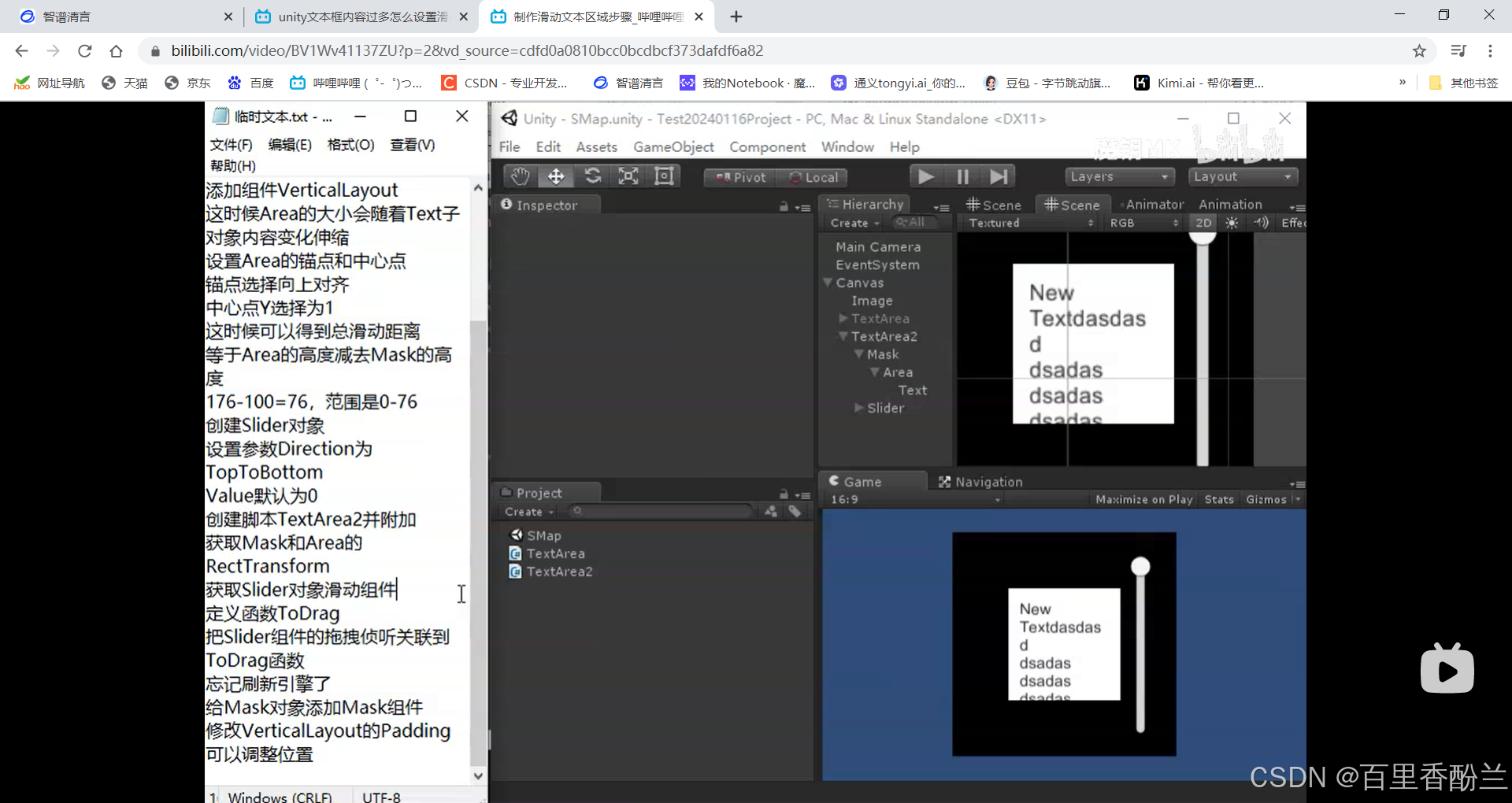Select the Rect Transform tool

[664, 176]
